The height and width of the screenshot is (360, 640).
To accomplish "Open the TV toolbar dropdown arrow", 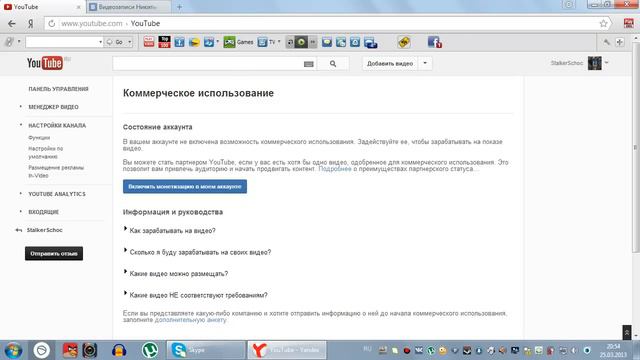I will (279, 42).
